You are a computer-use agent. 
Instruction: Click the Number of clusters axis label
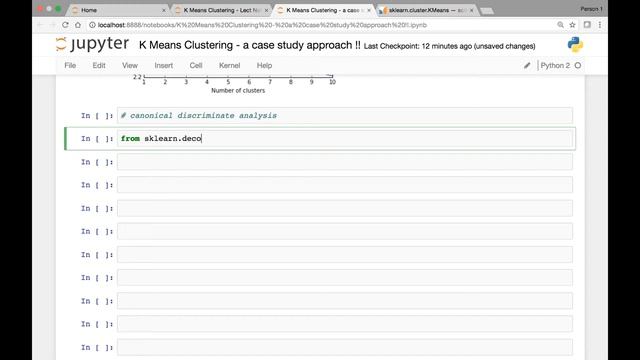point(238,91)
